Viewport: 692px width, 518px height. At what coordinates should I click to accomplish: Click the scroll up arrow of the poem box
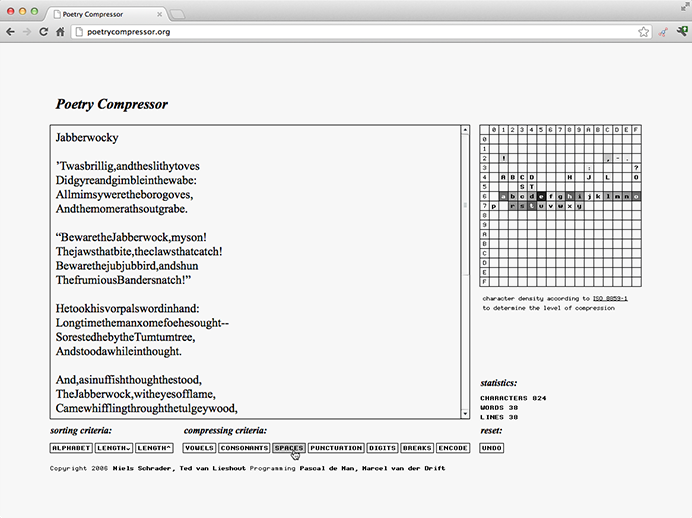[464, 130]
